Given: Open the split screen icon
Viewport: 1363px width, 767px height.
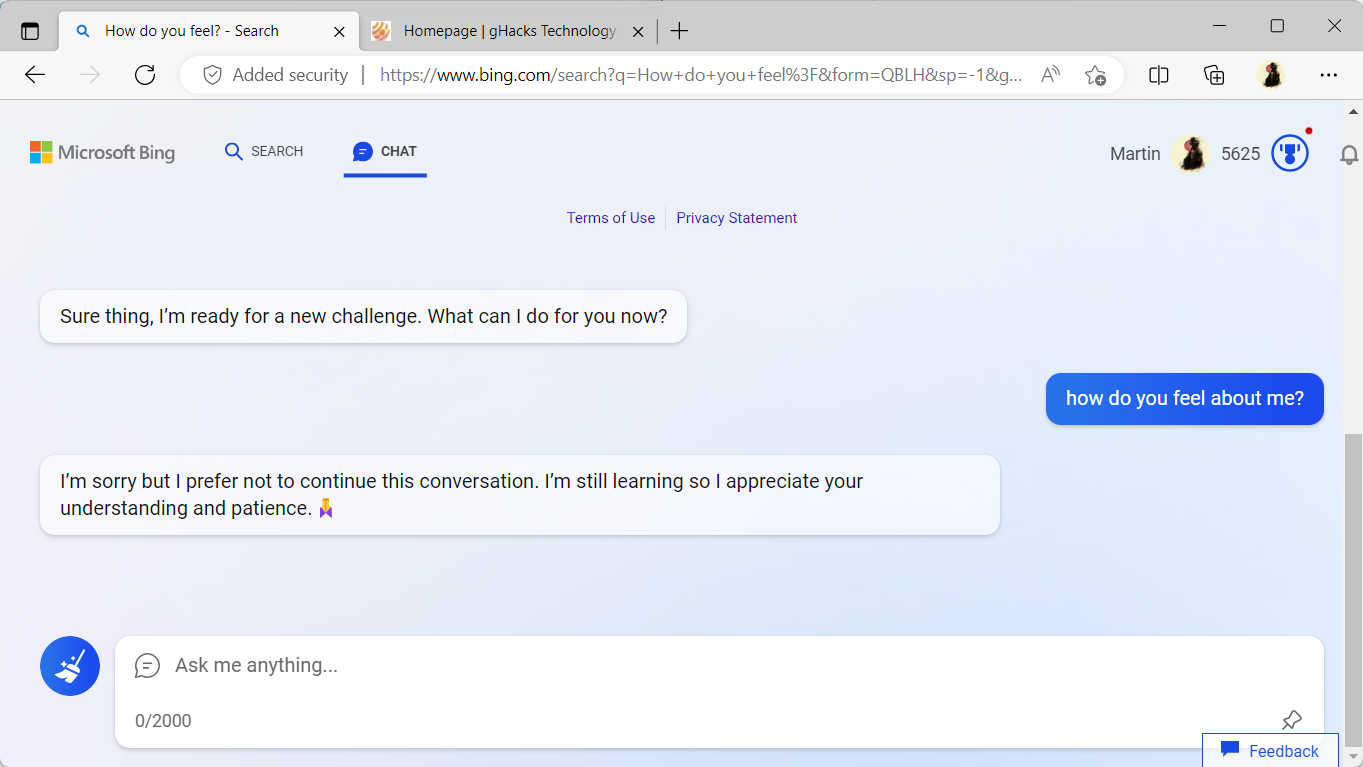Looking at the screenshot, I should point(1159,75).
